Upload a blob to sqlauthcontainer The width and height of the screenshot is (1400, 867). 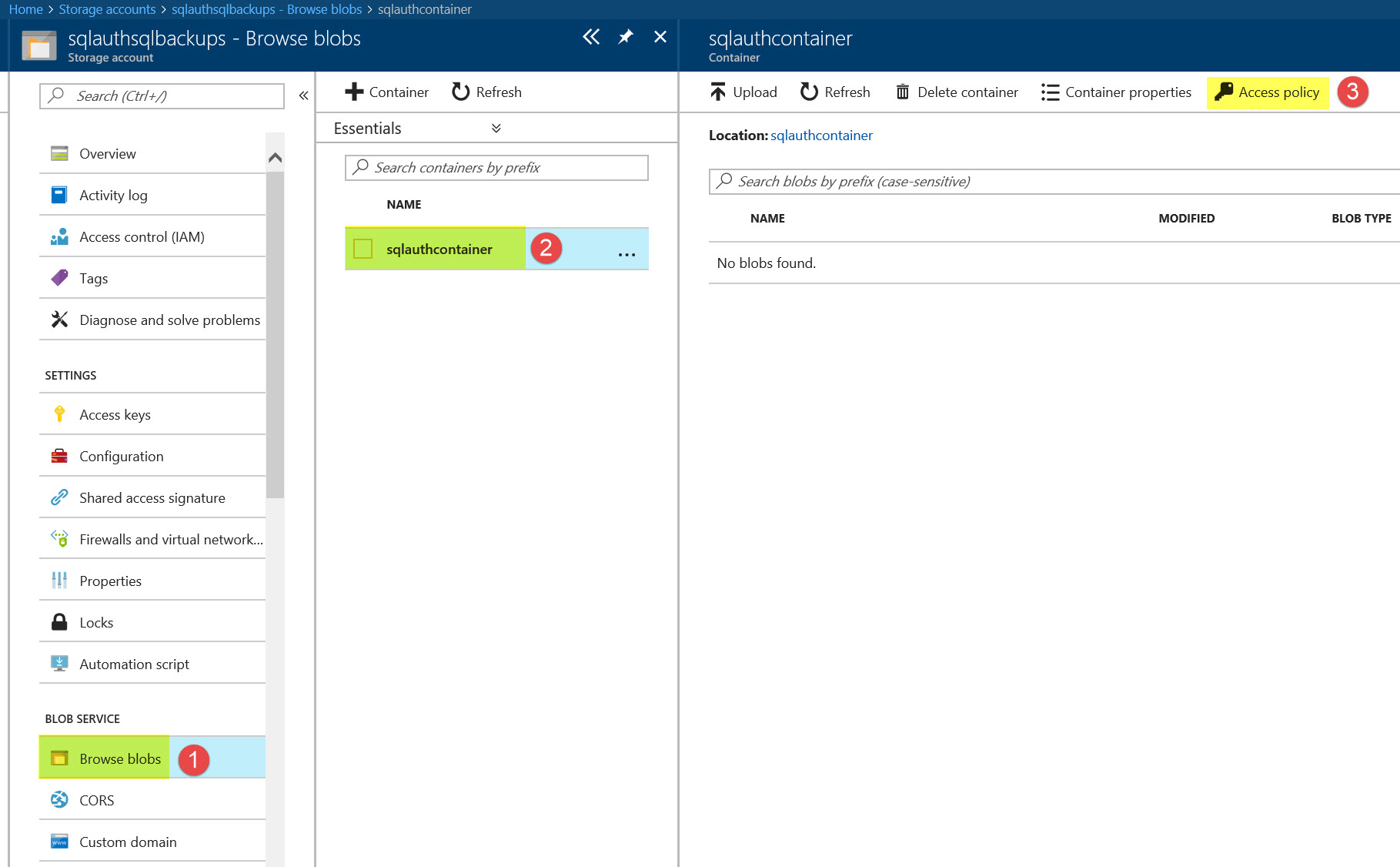pos(743,92)
